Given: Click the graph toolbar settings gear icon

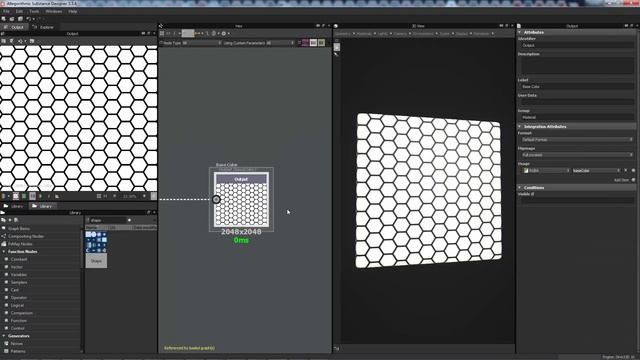Looking at the screenshot, I should [x=224, y=33].
